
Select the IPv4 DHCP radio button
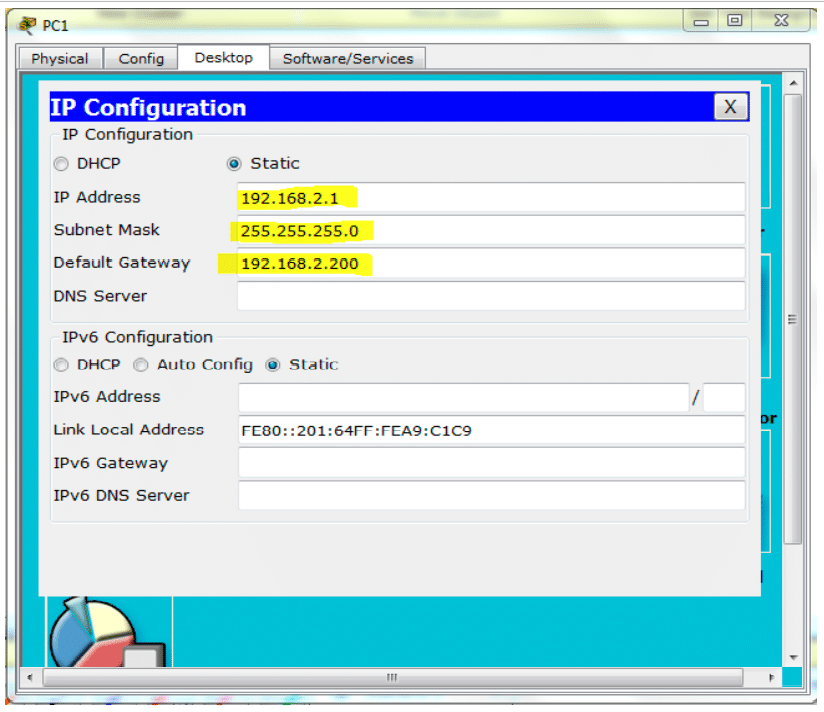click(x=61, y=164)
